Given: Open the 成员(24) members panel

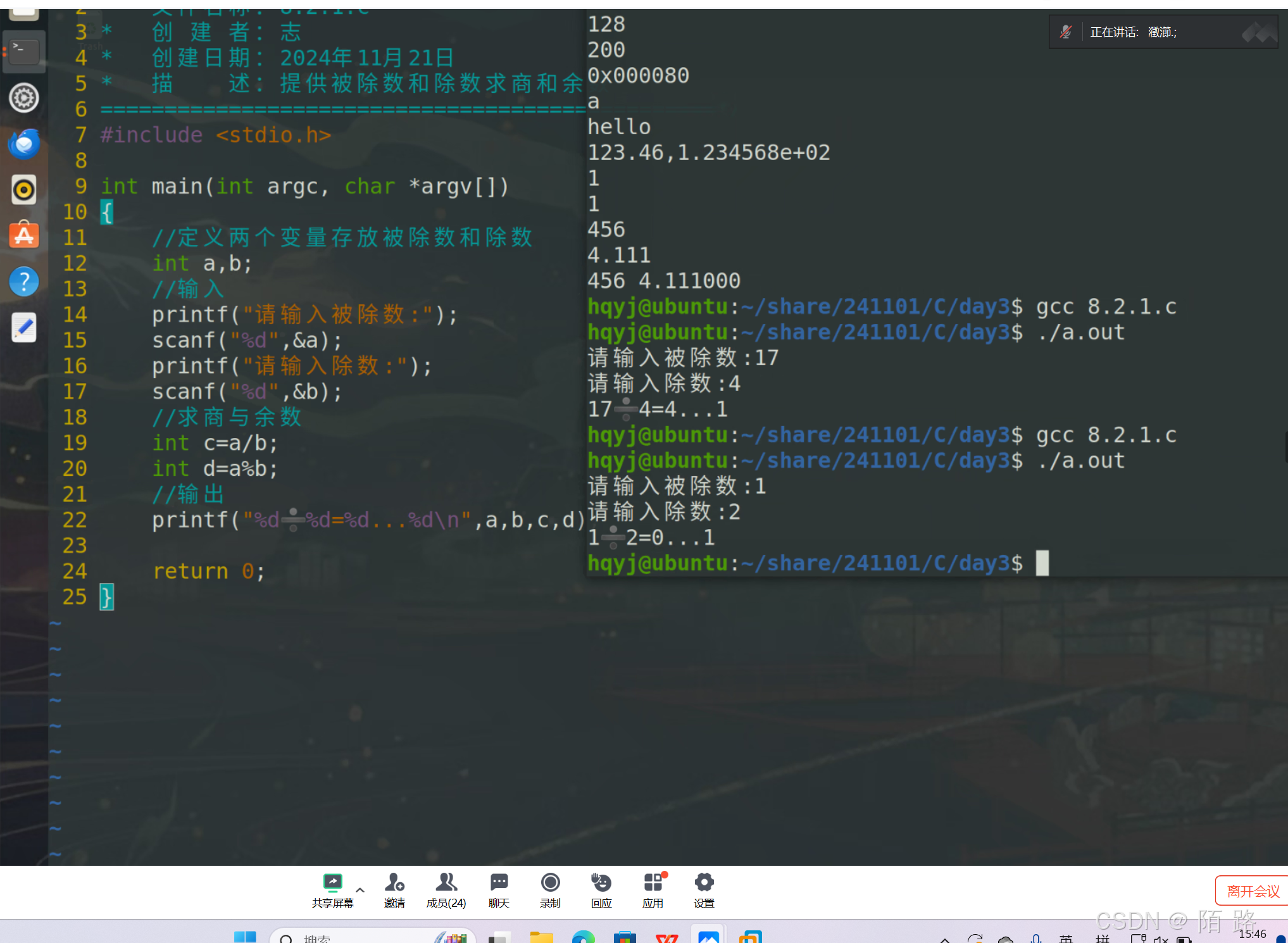Looking at the screenshot, I should click(x=446, y=882).
